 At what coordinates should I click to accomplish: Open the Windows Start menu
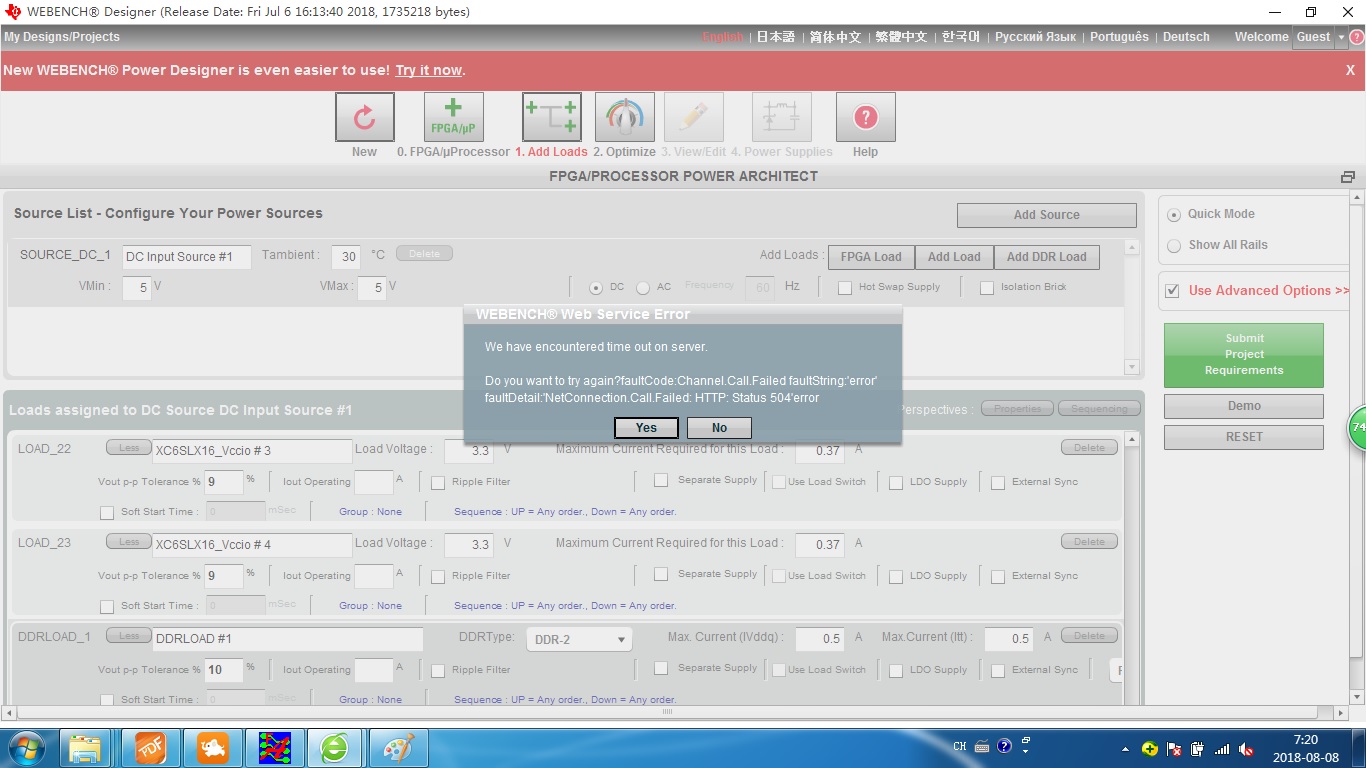(x=25, y=748)
